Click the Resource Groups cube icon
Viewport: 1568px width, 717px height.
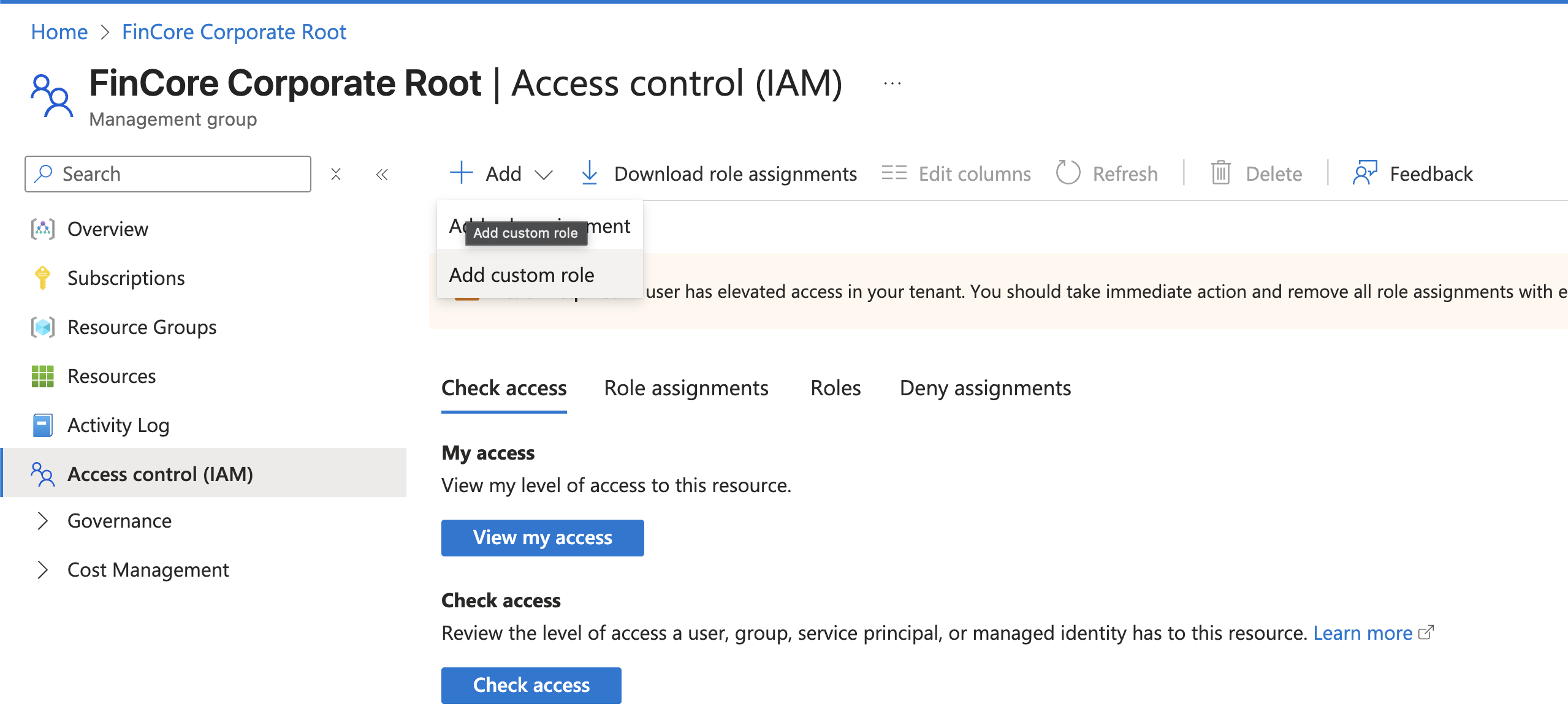[42, 327]
